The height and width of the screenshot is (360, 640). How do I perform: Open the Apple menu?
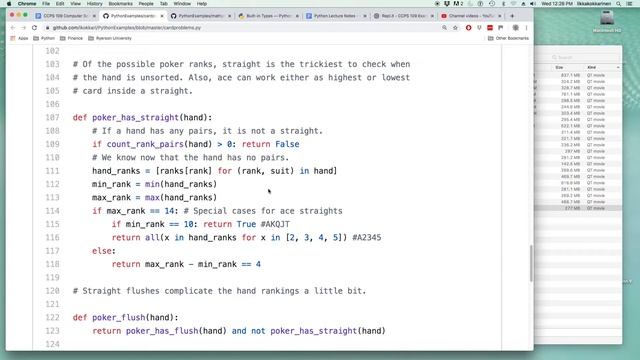pos(9,4)
